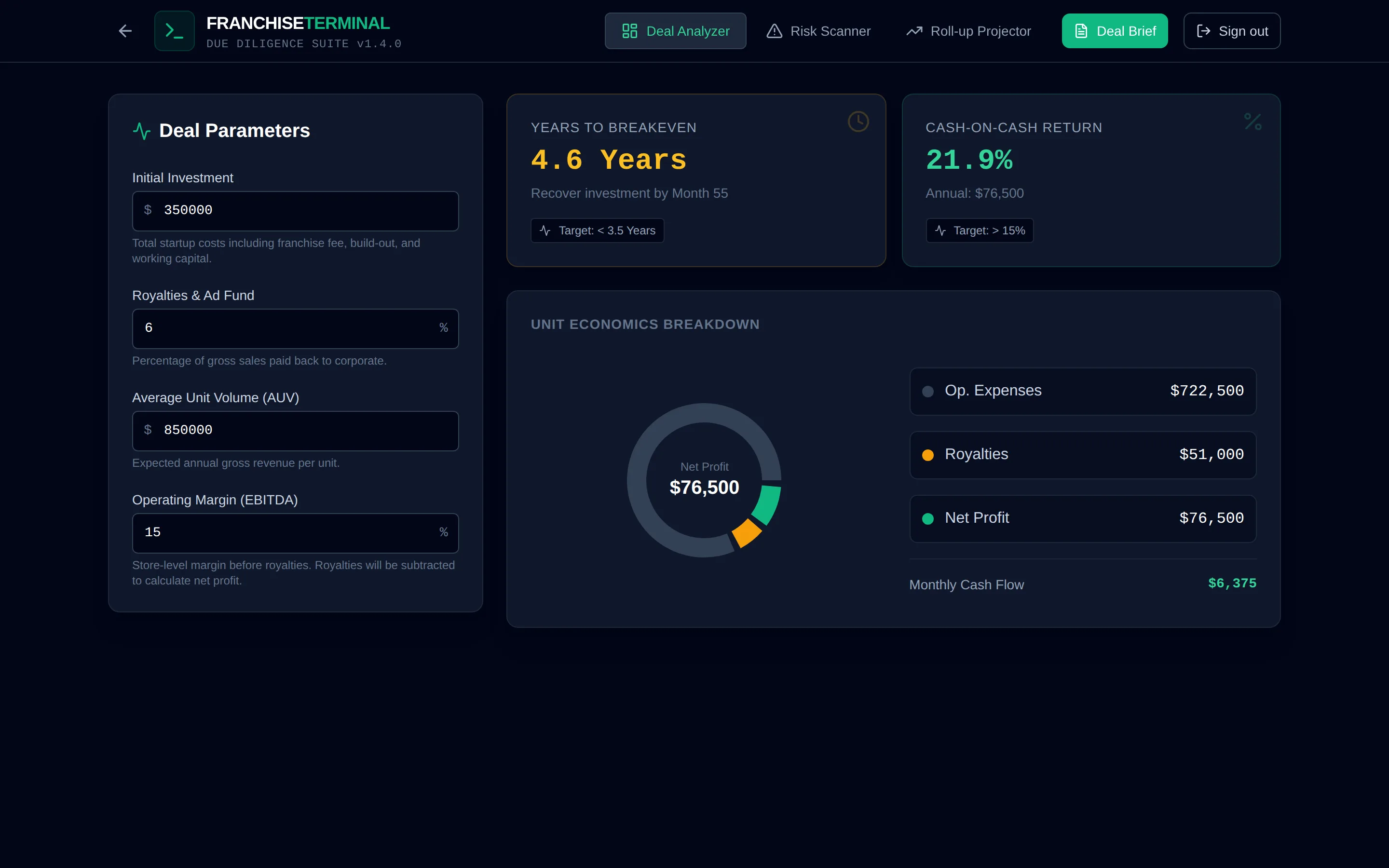Open the Roll-up Projector tab
Viewport: 1389px width, 868px height.
[969, 31]
